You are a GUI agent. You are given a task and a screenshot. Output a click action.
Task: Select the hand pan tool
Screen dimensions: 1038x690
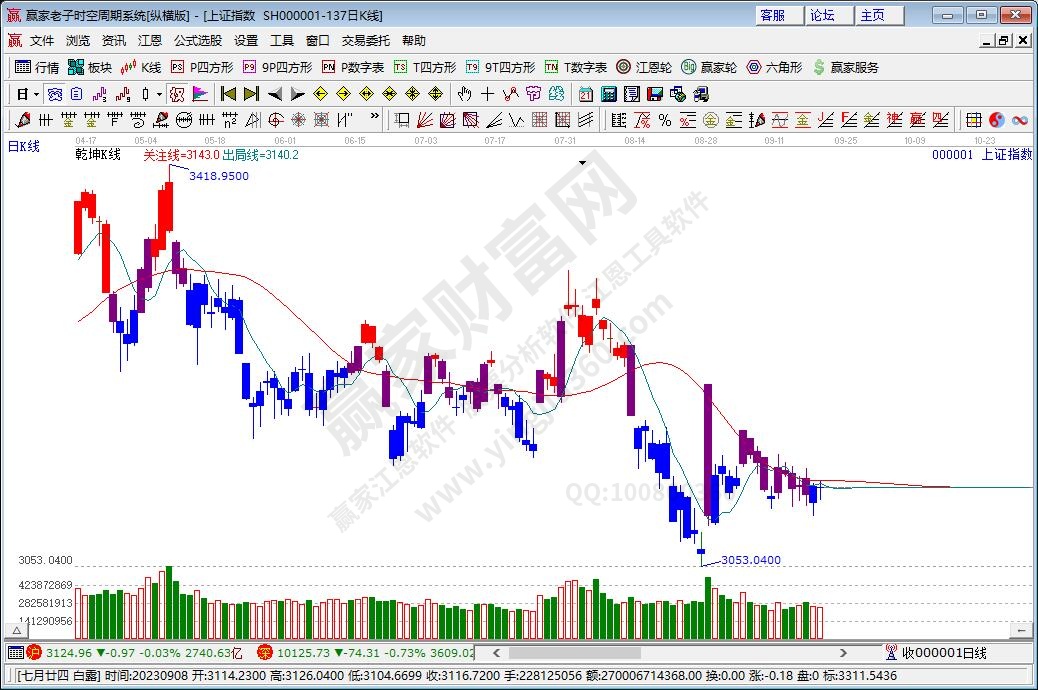tap(464, 94)
